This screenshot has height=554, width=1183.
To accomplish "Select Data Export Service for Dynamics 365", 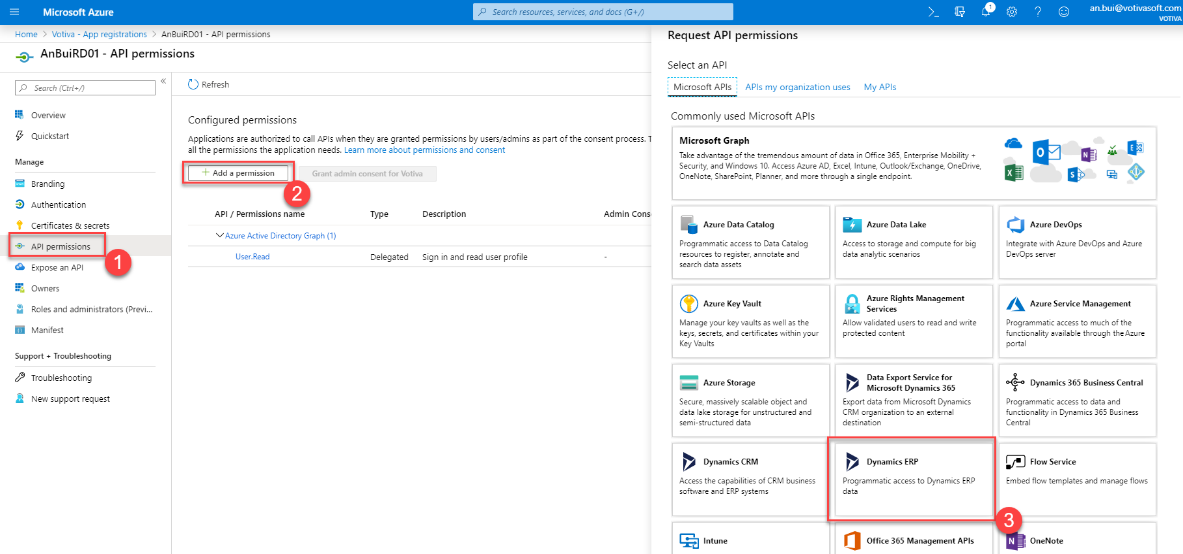I will 914,399.
